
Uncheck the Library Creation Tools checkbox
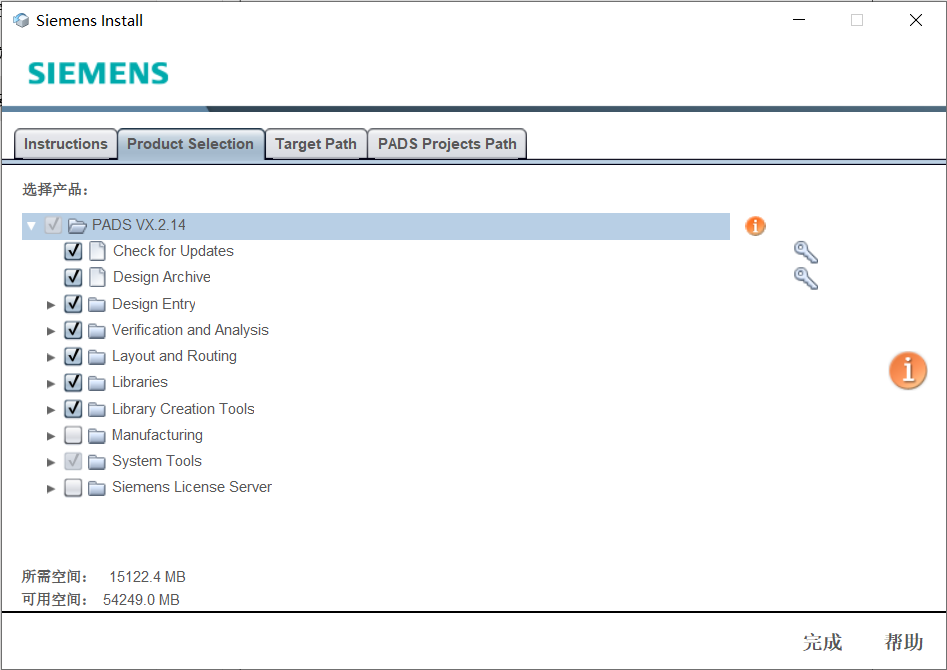73,408
